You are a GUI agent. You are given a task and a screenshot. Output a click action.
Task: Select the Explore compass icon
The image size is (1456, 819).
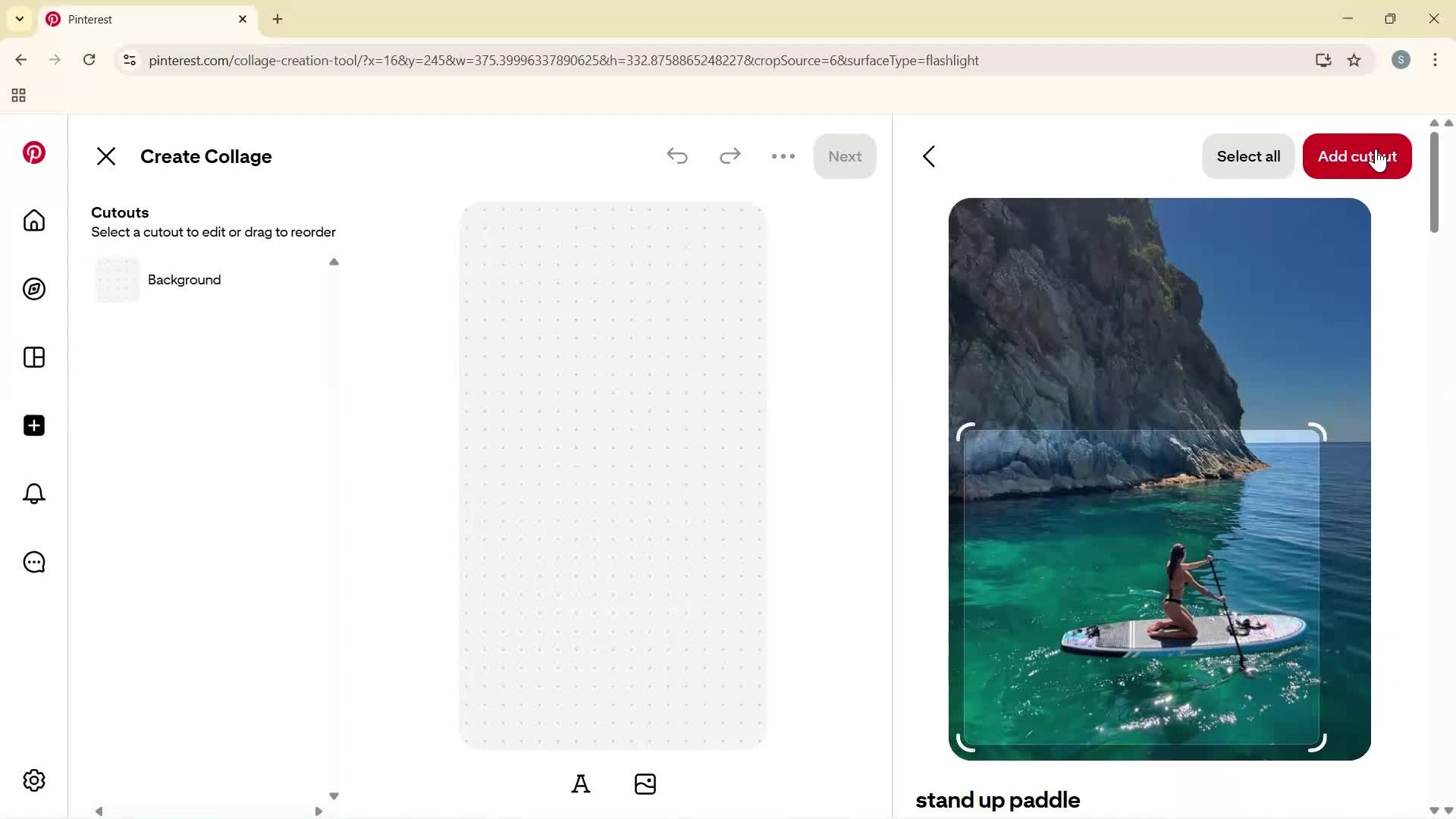tap(33, 289)
